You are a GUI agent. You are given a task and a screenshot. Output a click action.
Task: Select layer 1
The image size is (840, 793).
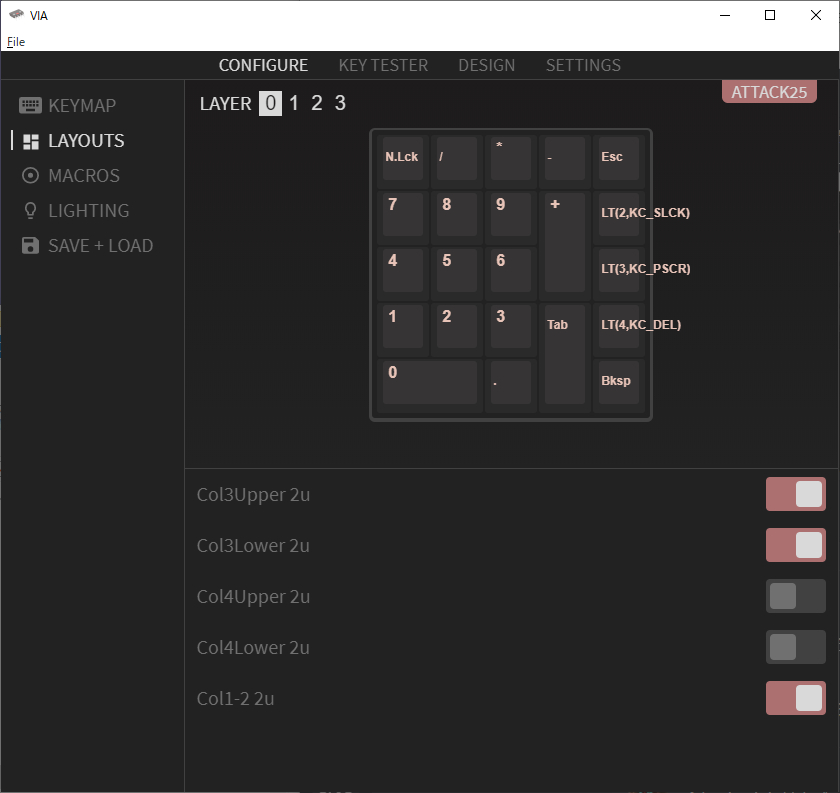tap(294, 103)
